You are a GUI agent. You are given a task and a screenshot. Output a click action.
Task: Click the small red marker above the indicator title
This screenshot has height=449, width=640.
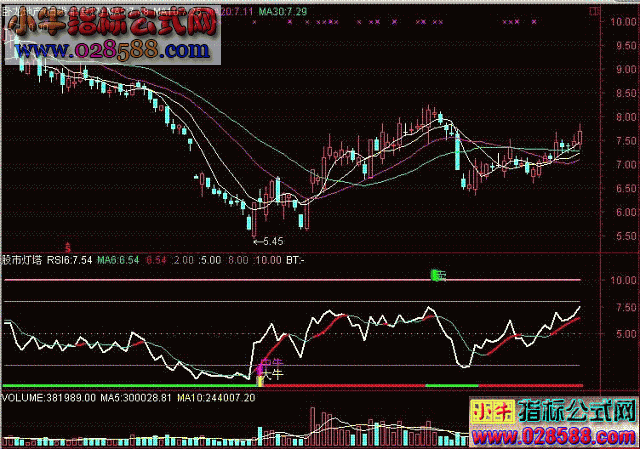tap(68, 245)
